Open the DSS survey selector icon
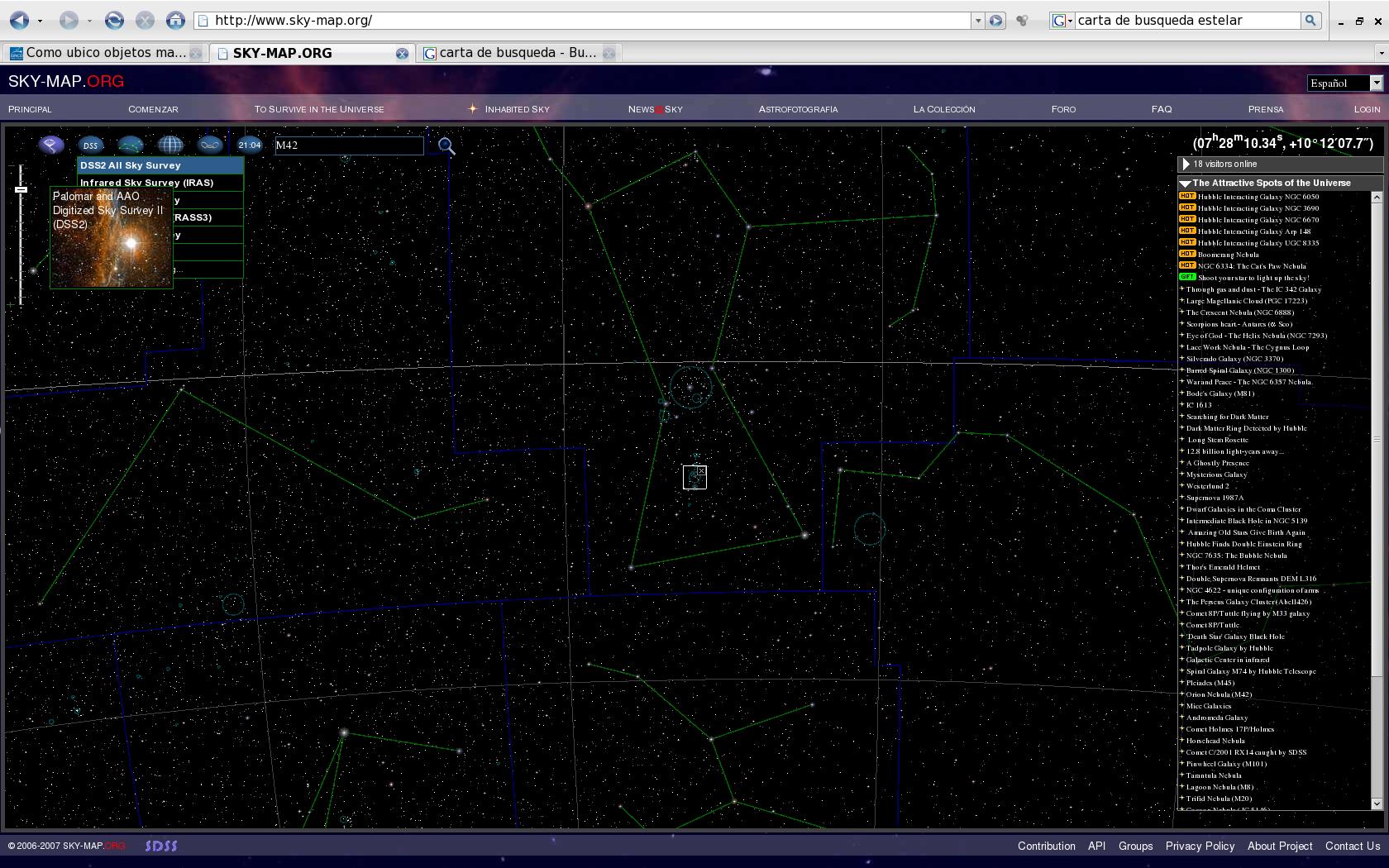 point(90,145)
